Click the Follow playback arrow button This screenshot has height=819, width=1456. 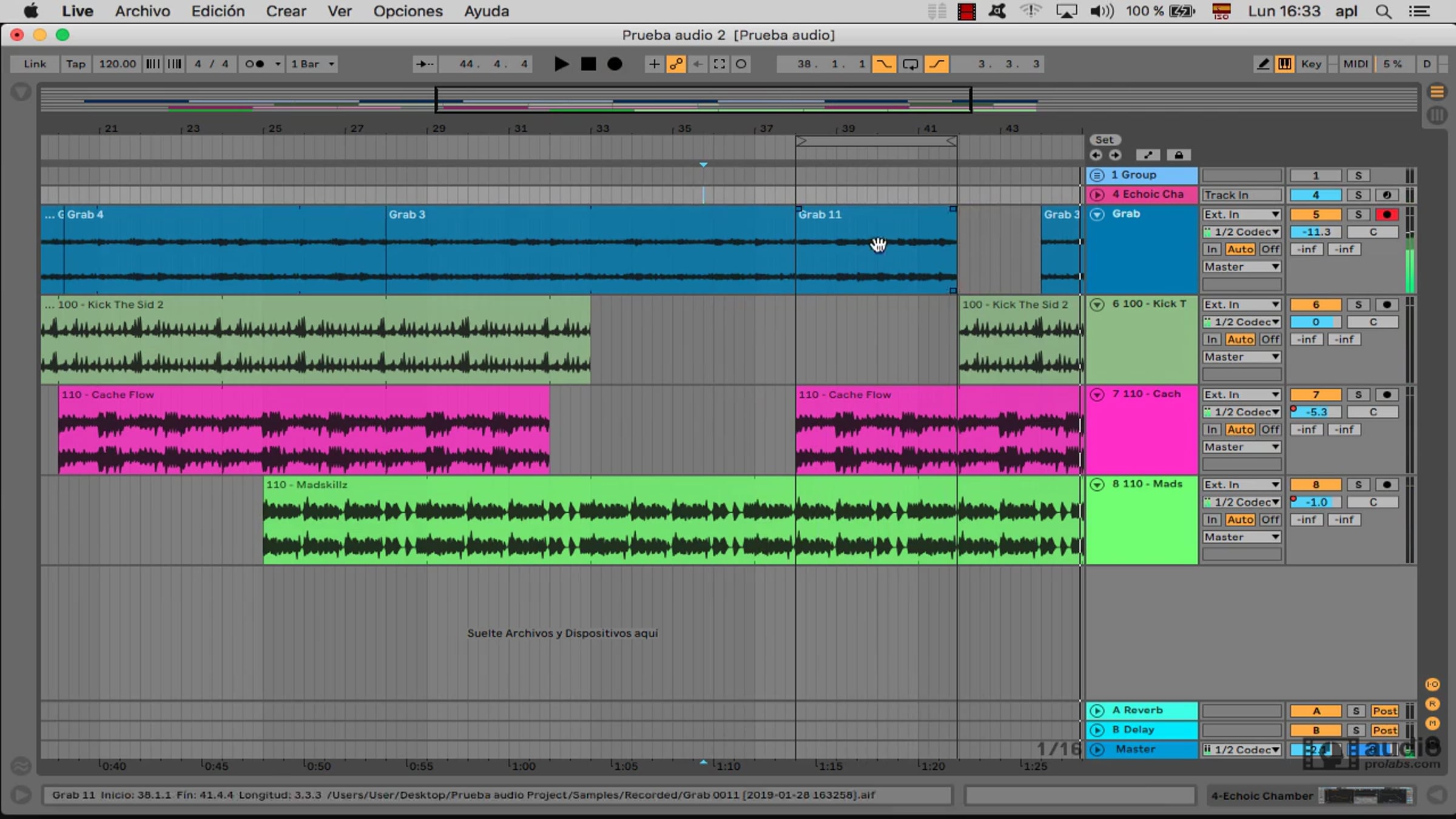tap(424, 64)
